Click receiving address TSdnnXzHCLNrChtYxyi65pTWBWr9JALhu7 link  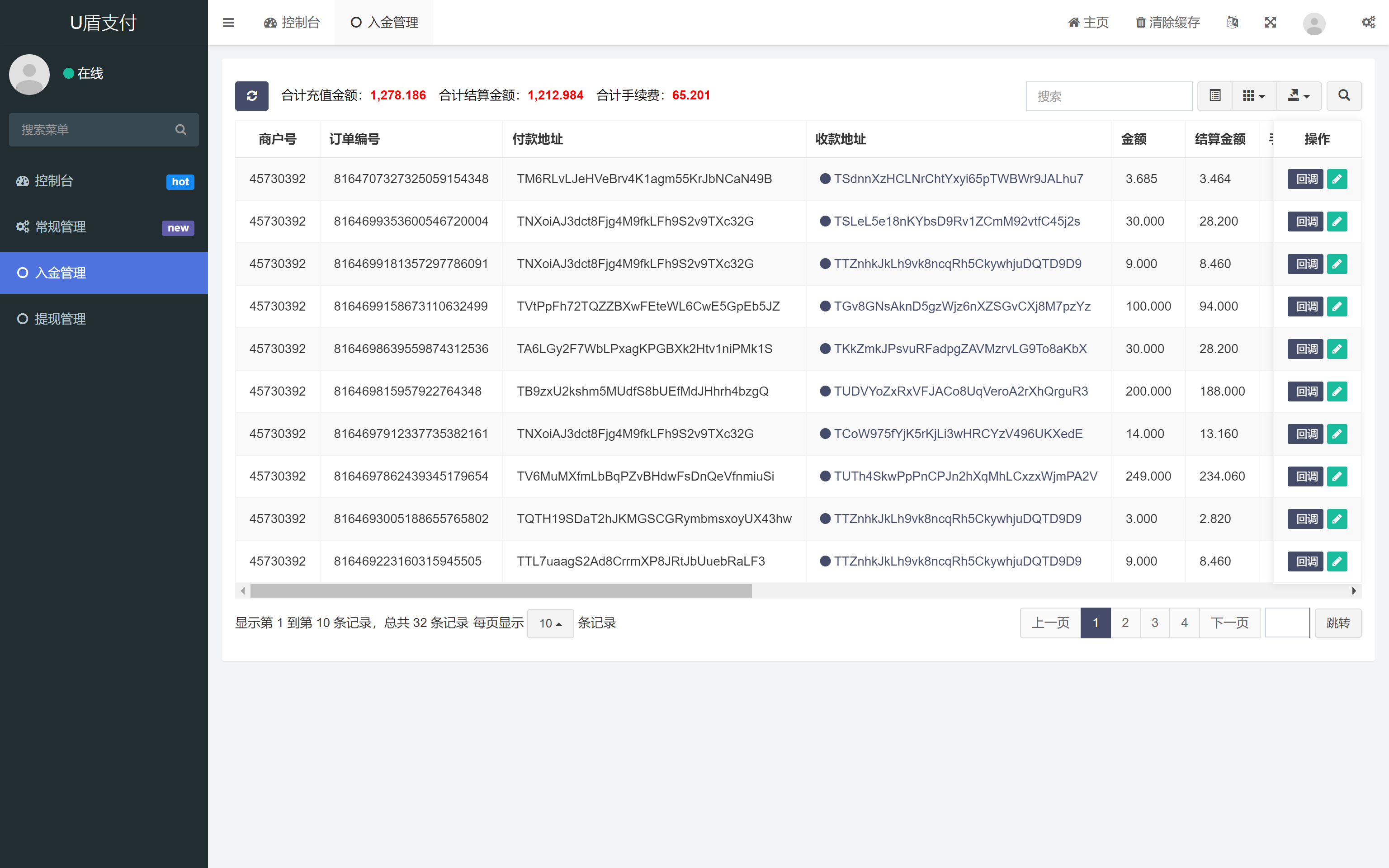[x=958, y=179]
